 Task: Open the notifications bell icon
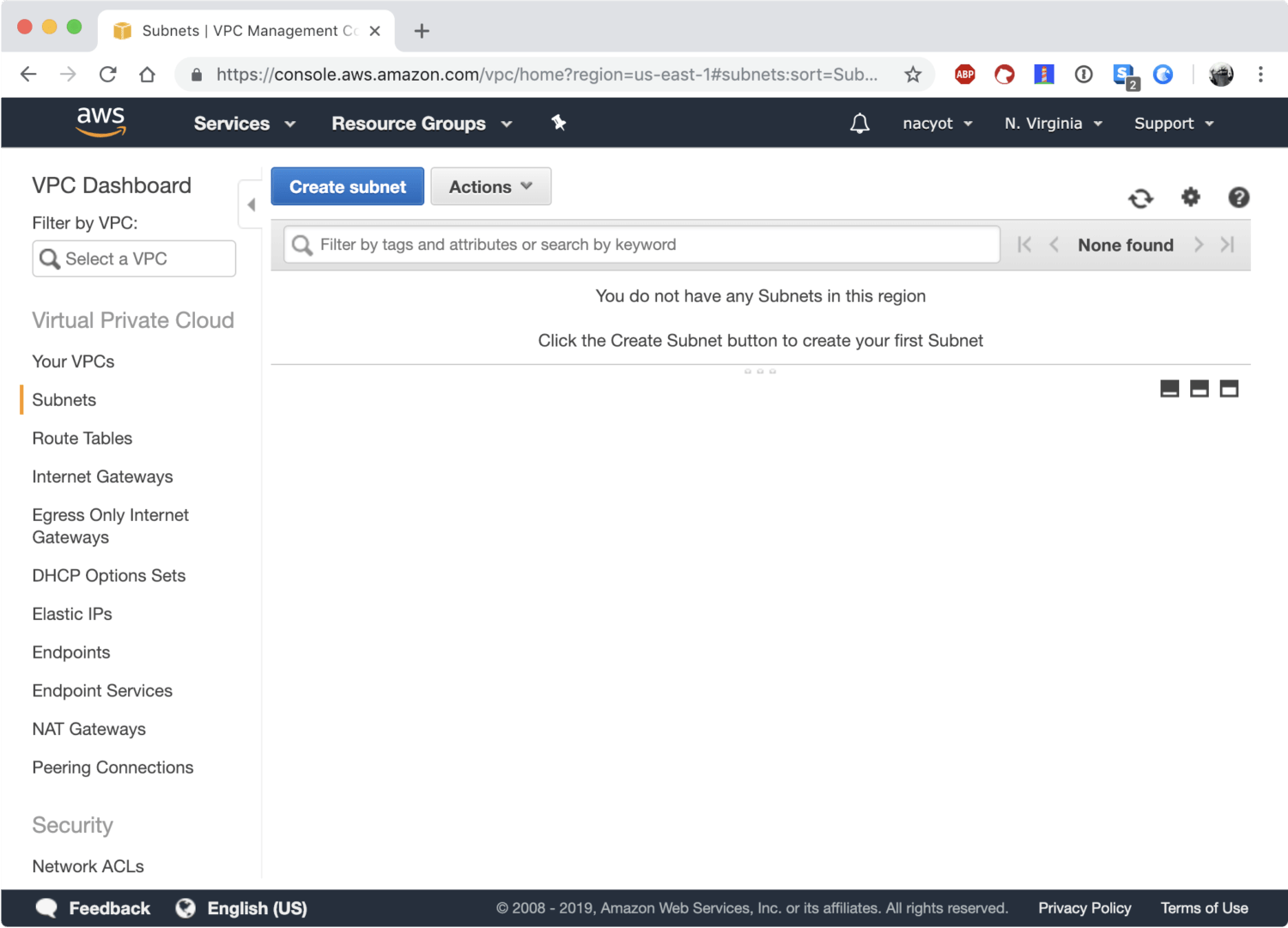(x=860, y=124)
